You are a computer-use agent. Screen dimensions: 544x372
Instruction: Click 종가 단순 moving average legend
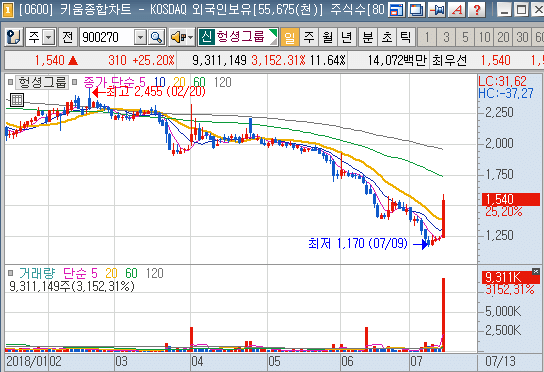(x=109, y=82)
